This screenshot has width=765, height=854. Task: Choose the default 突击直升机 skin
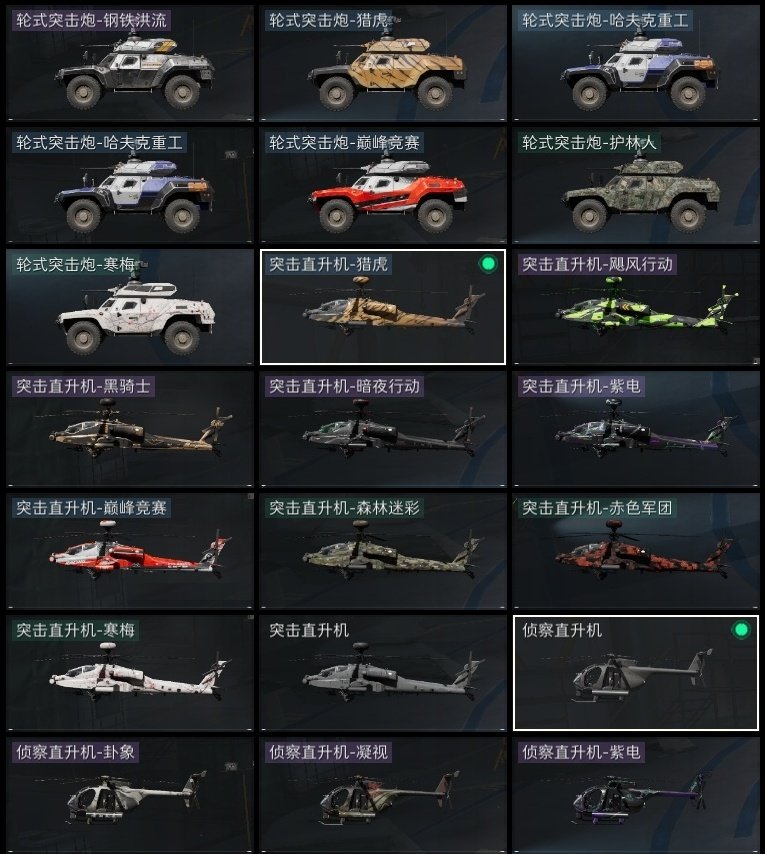pyautogui.click(x=383, y=673)
